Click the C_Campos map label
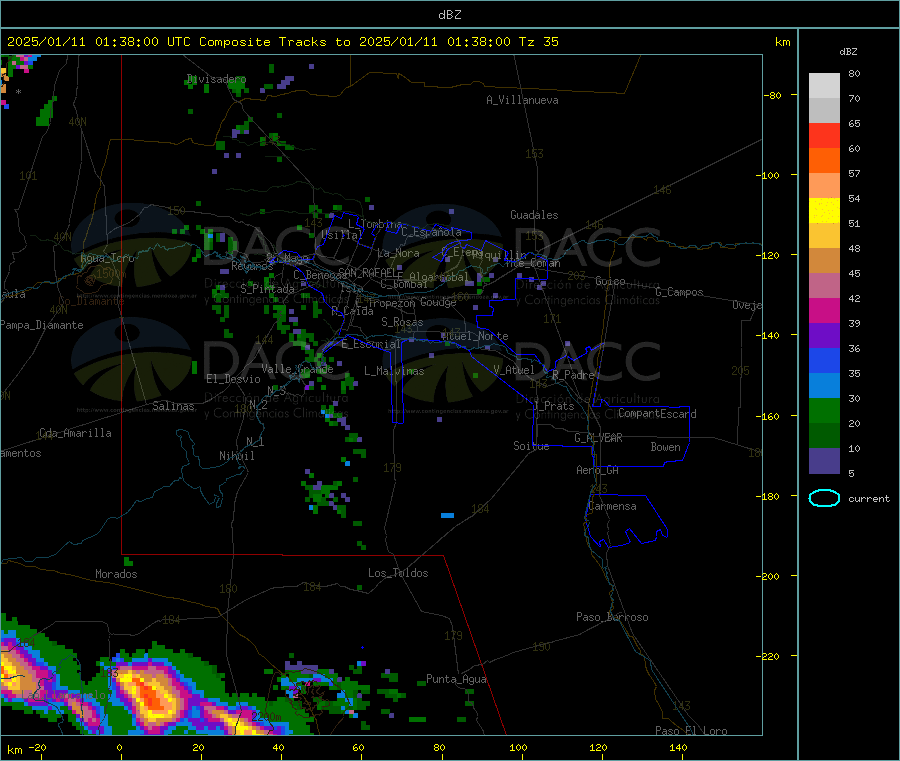This screenshot has width=900, height=761. 679,292
